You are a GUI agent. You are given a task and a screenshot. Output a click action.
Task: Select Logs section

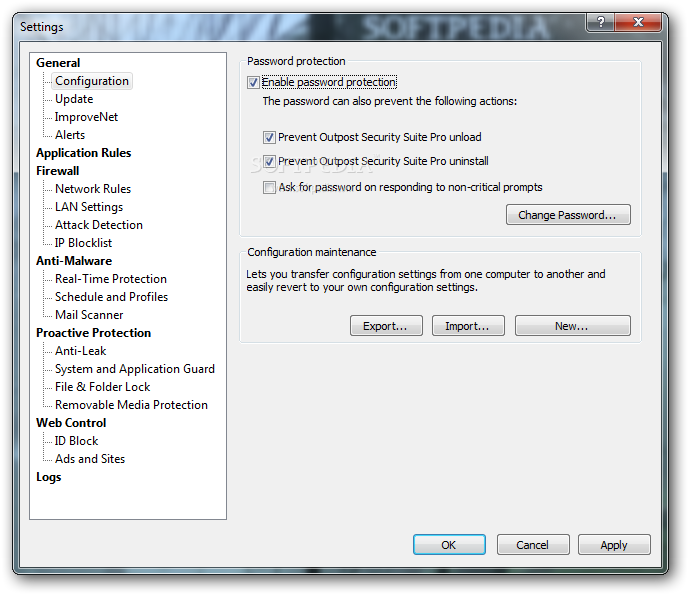tap(49, 477)
